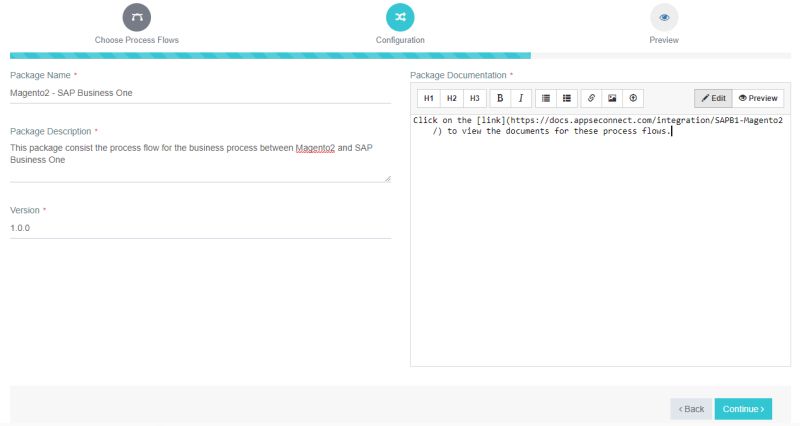Click the 'Package Name' field label

pos(40,75)
